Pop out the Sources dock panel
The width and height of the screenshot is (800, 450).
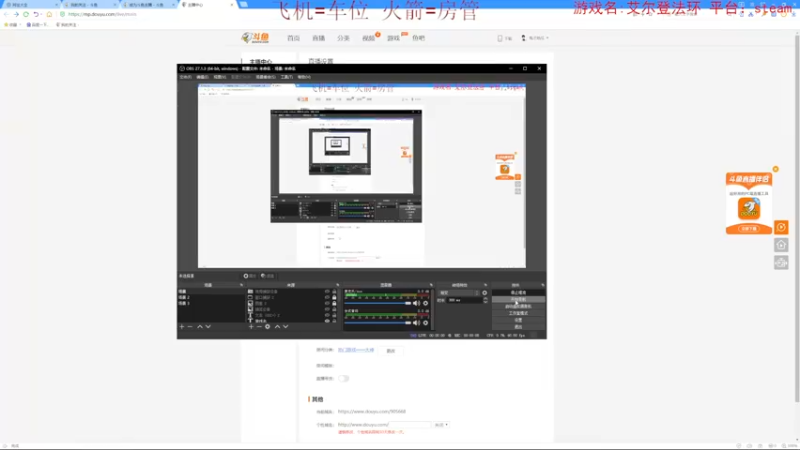click(x=337, y=285)
